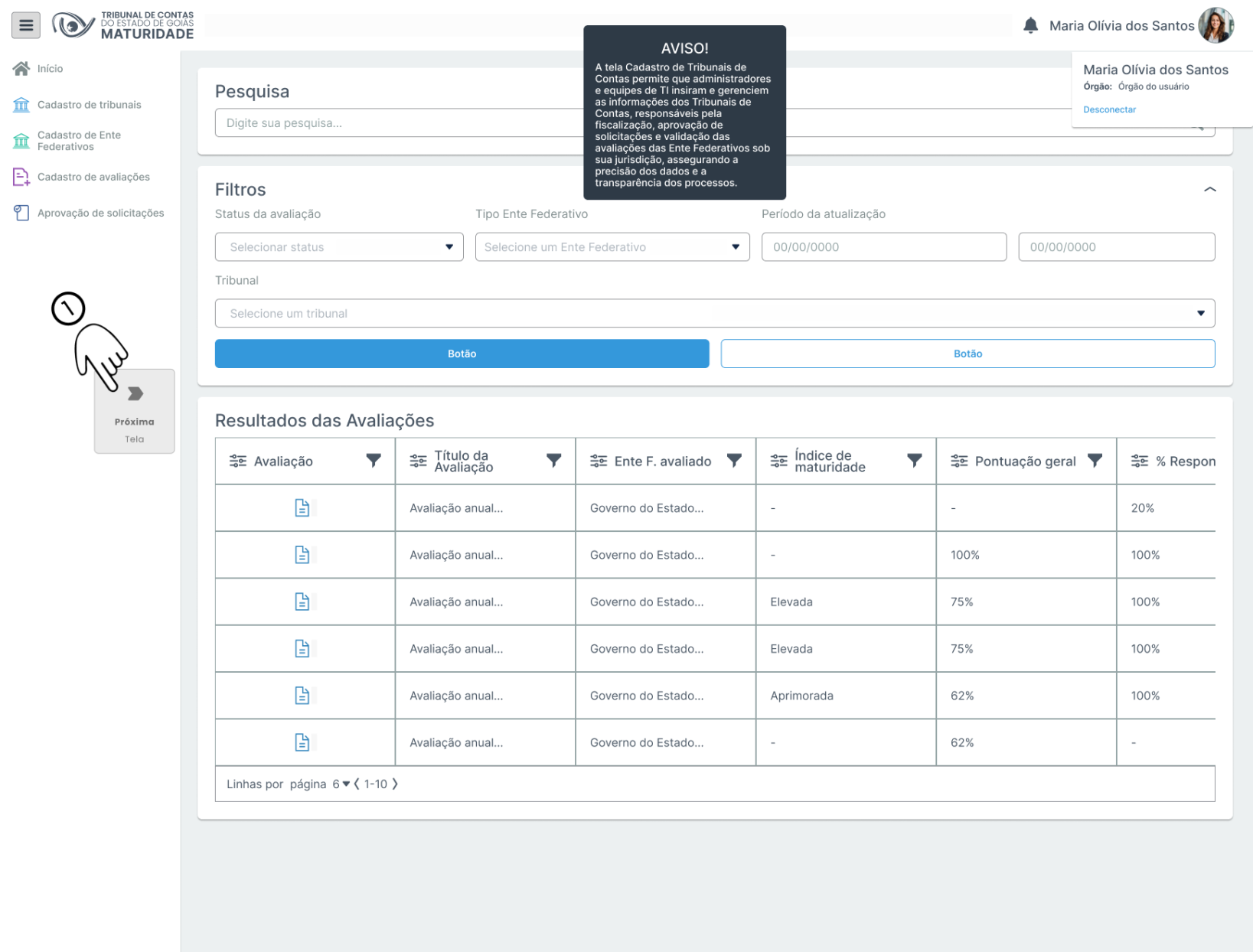Open document icon in first results row
This screenshot has width=1253, height=952.
[302, 508]
